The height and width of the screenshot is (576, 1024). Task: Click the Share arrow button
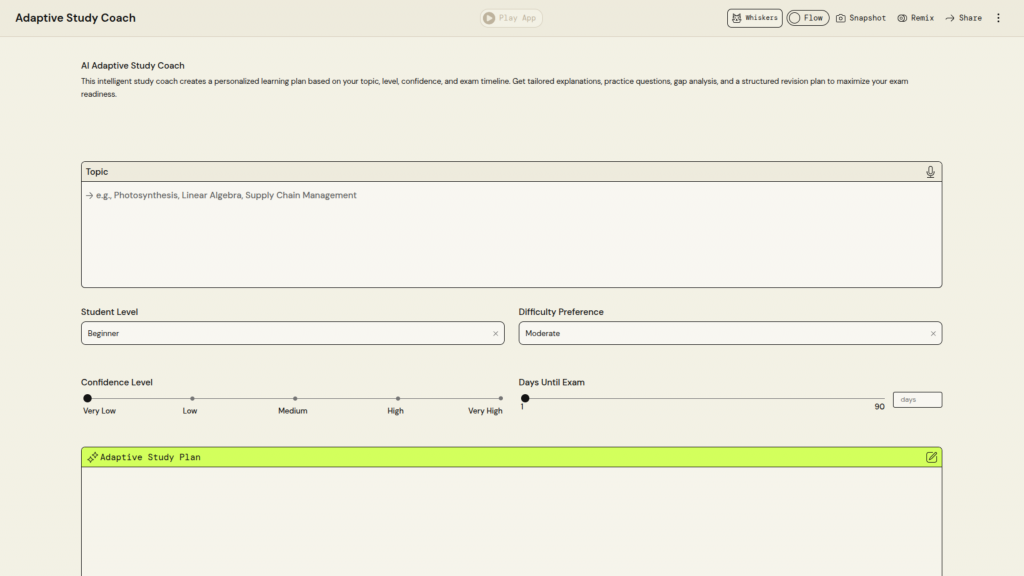tap(963, 18)
